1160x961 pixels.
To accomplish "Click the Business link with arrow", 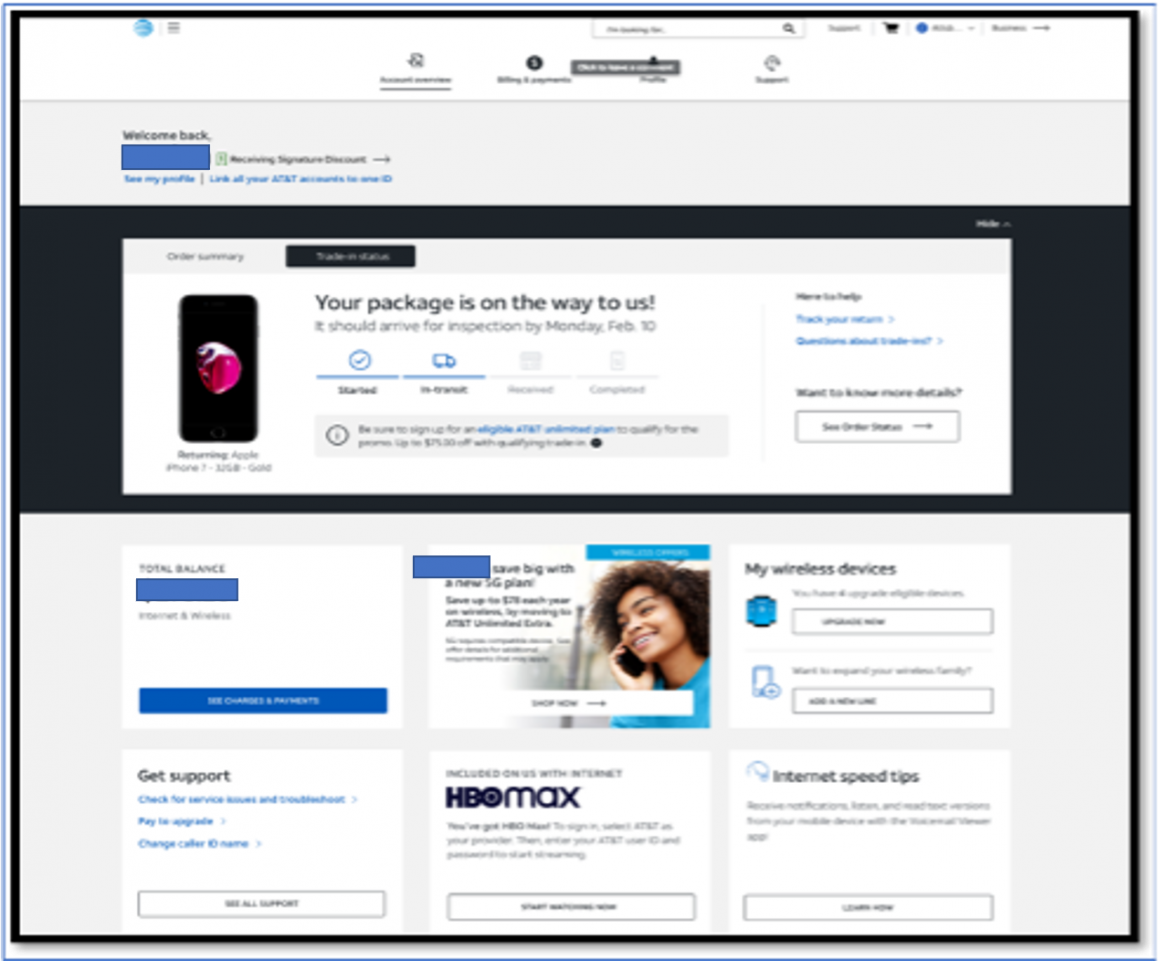I will pos(1019,28).
